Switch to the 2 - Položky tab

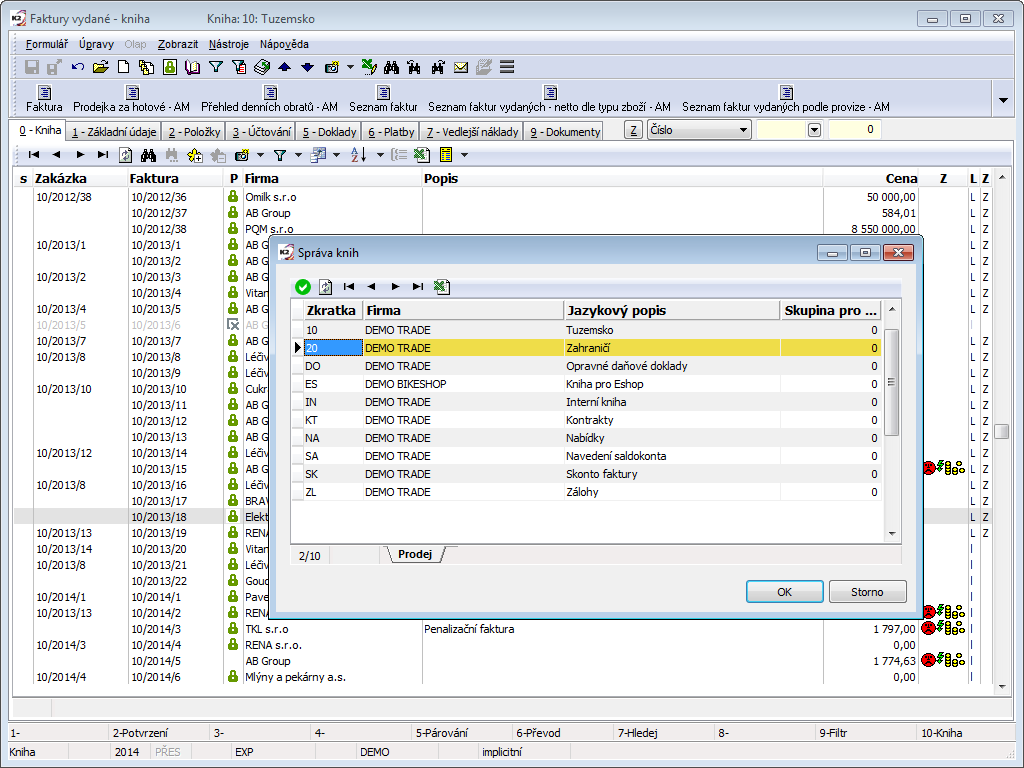tap(193, 132)
